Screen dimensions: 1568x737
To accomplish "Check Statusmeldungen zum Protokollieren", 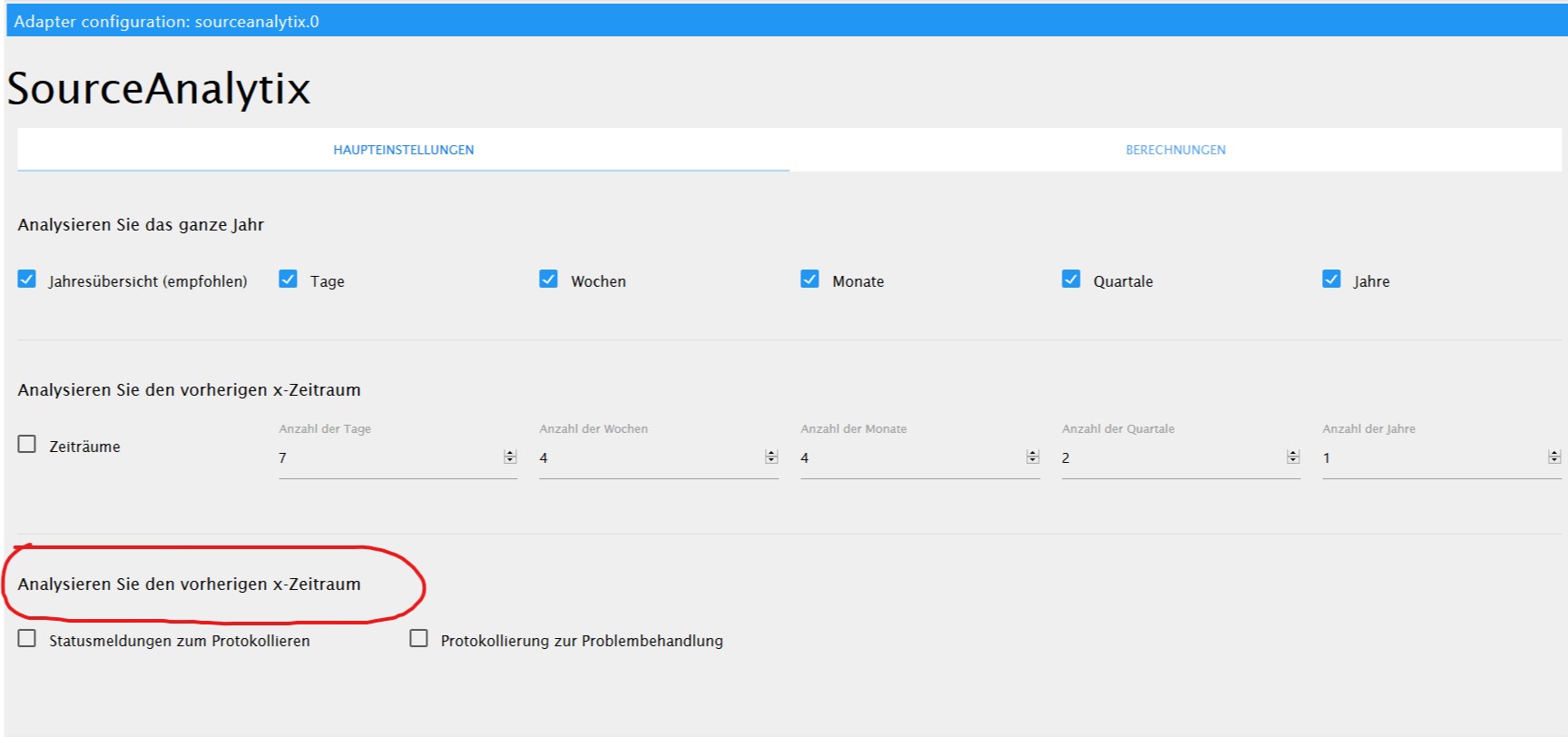I will coord(27,639).
